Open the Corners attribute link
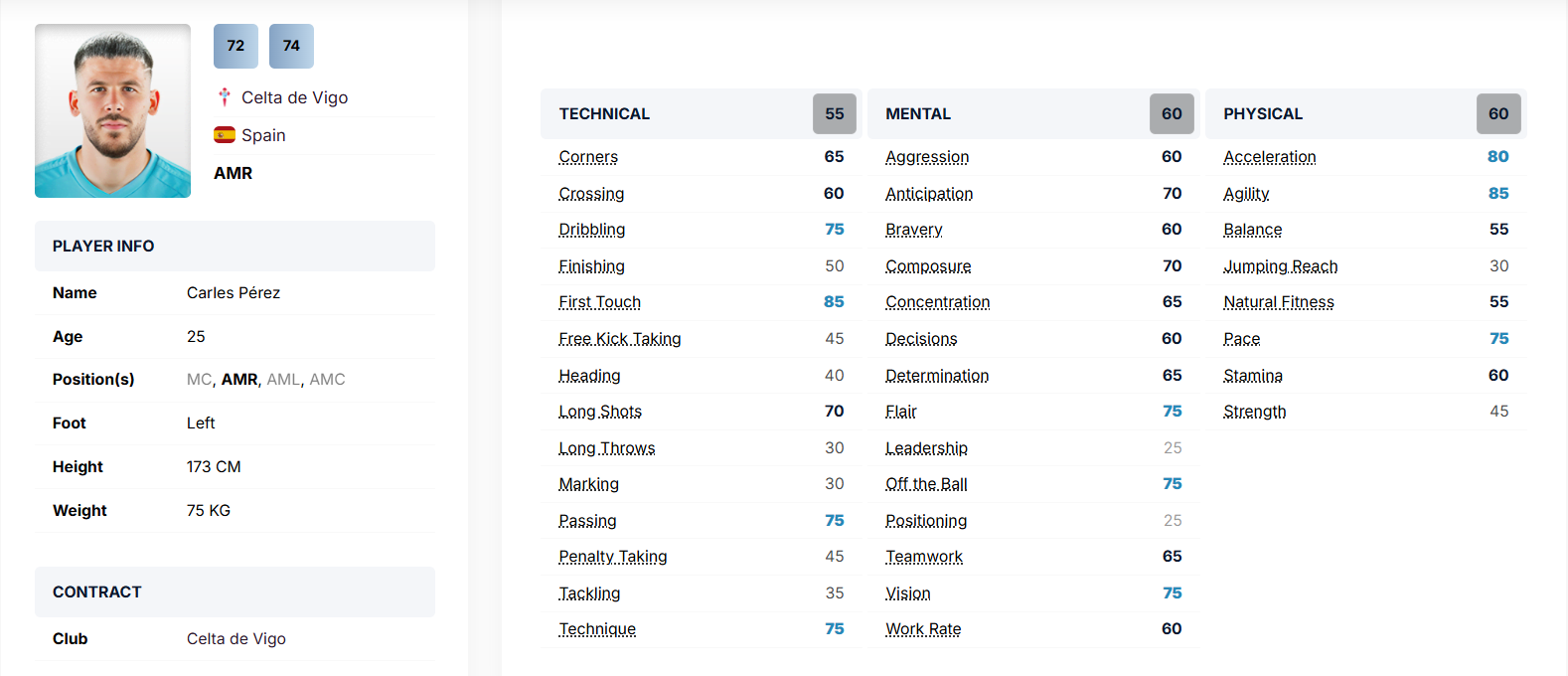Viewport: 1568px width, 676px height. point(588,157)
